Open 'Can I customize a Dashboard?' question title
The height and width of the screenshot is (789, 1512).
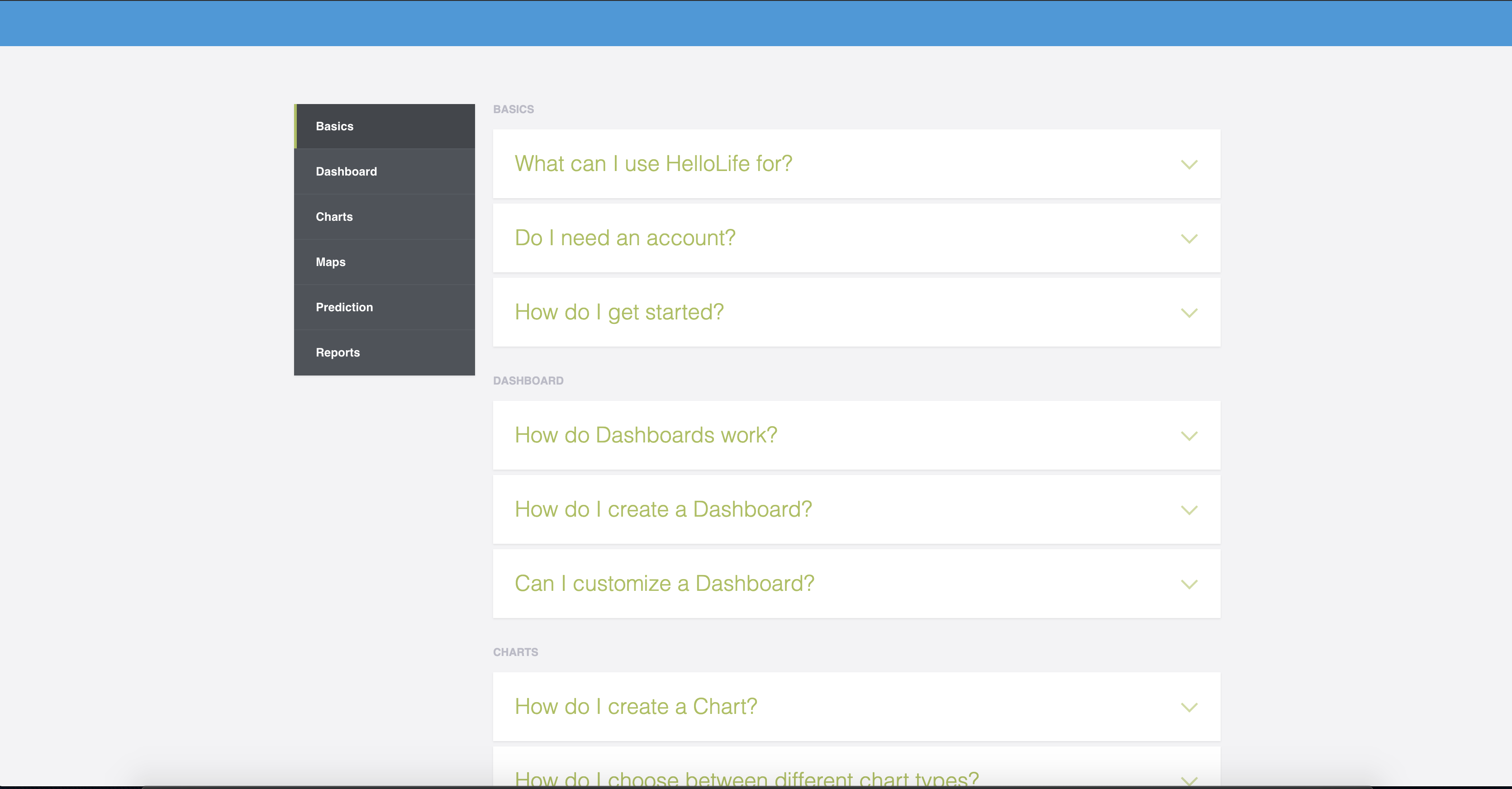coord(664,584)
